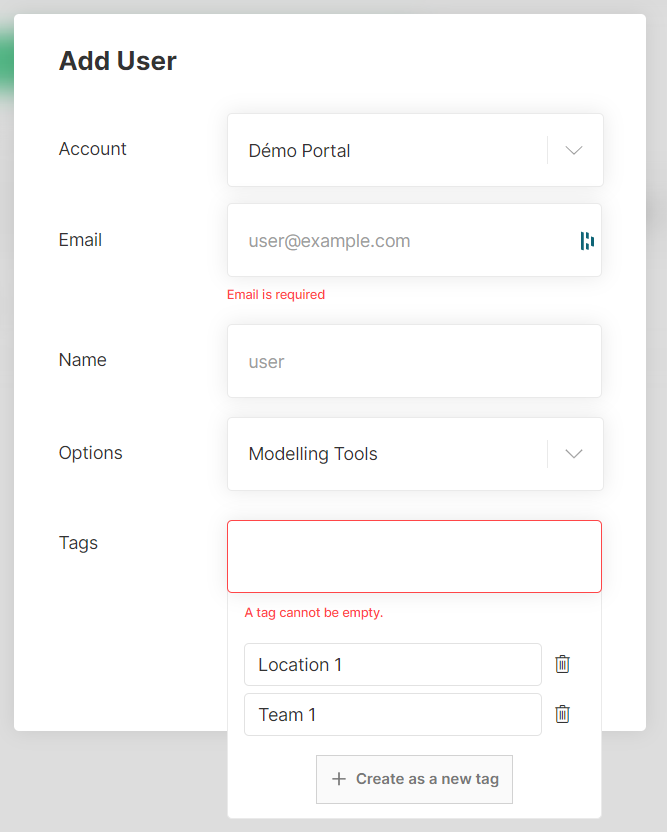This screenshot has height=832, width=667.
Task: Delete the Location 1 tag
Action: pyautogui.click(x=562, y=664)
